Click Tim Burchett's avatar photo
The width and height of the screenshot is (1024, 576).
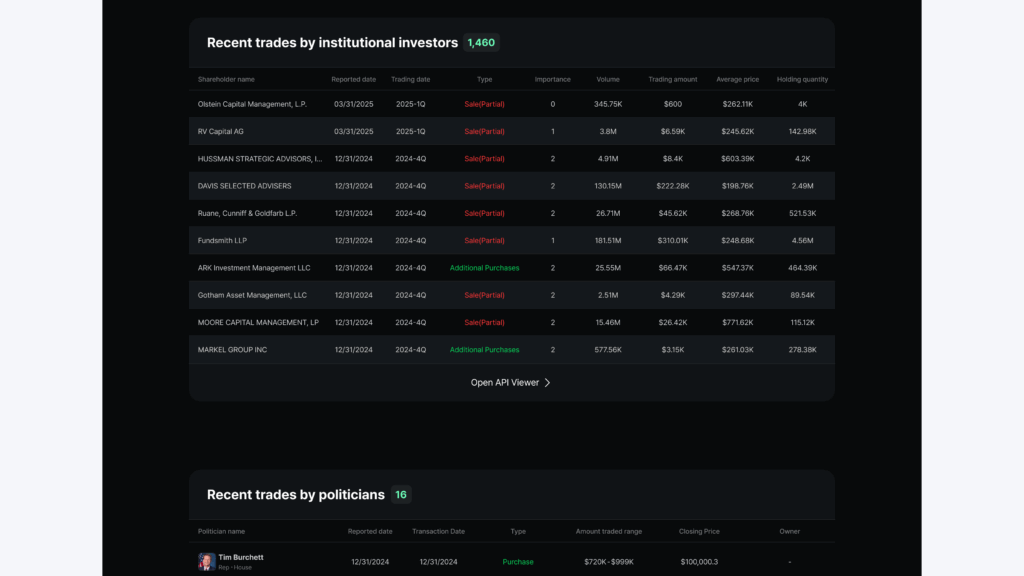pyautogui.click(x=206, y=562)
